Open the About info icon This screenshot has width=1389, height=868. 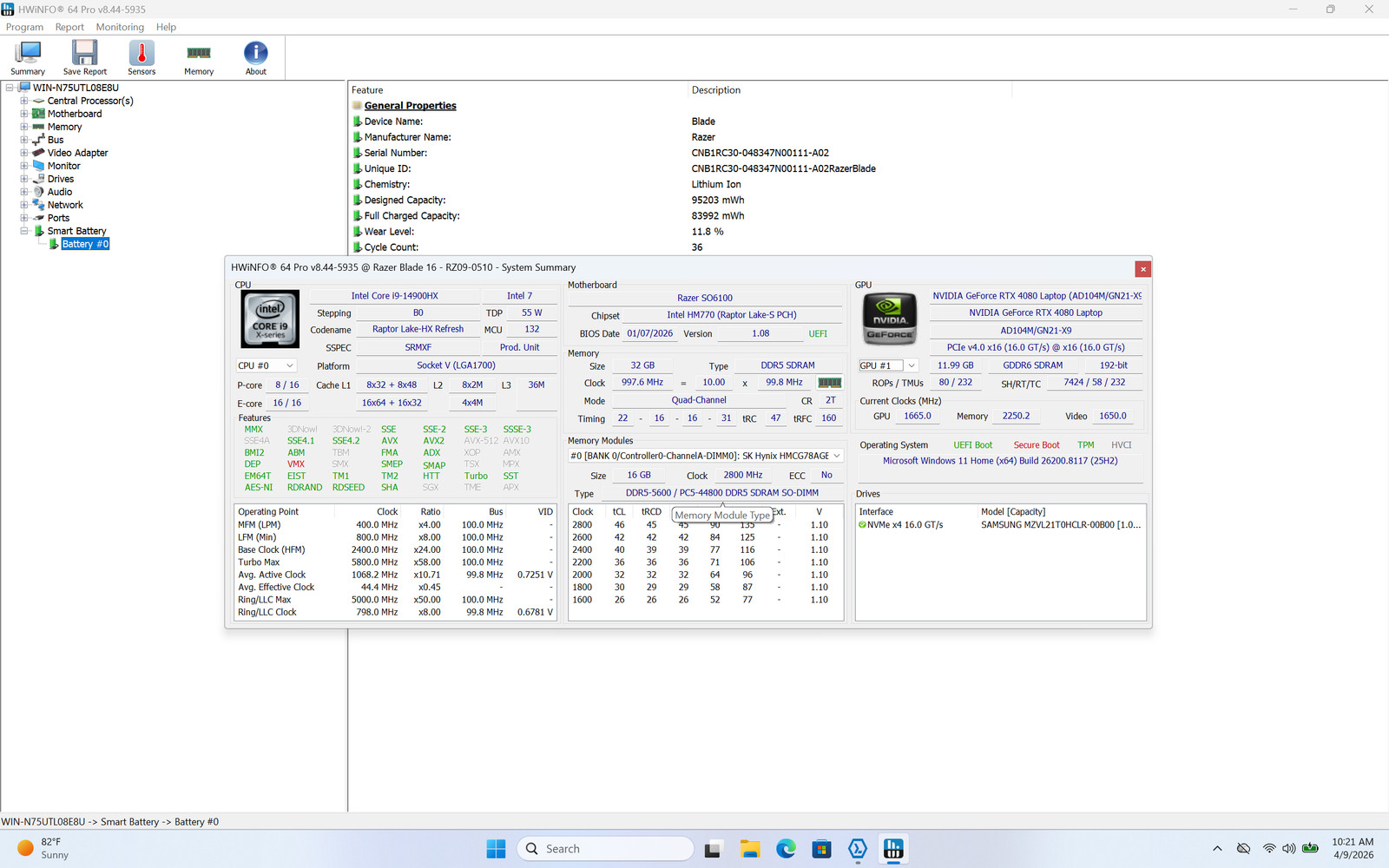click(x=256, y=58)
